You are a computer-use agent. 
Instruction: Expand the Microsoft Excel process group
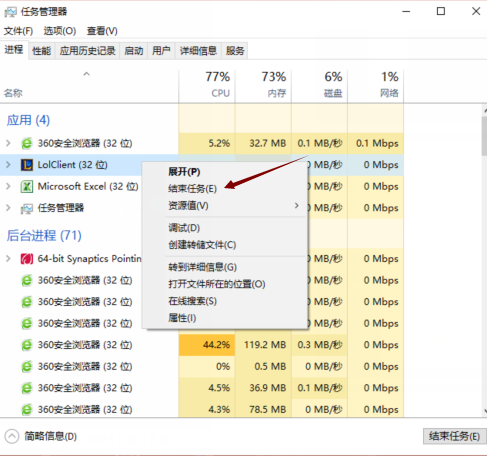coord(8,186)
